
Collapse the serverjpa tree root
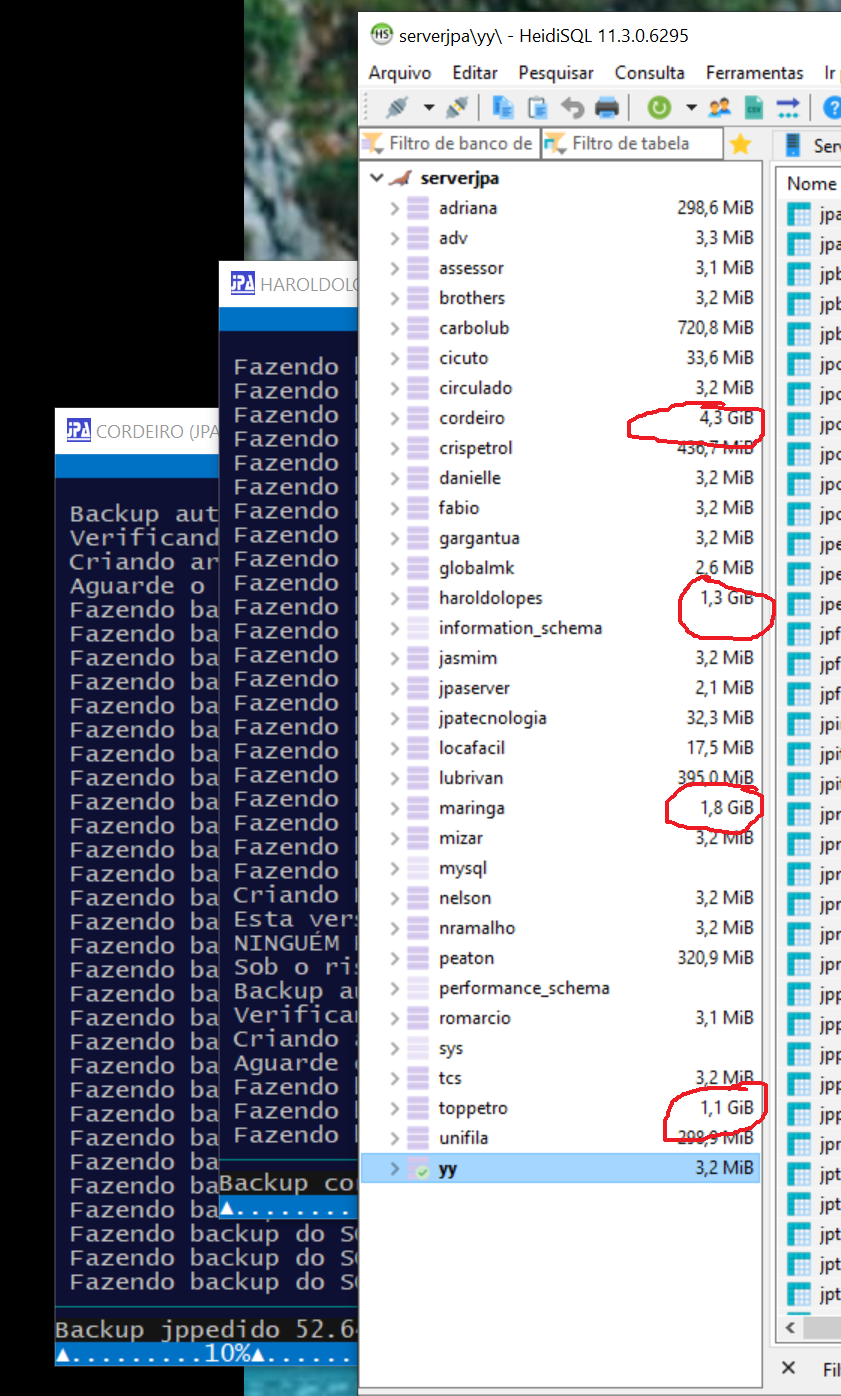tap(376, 178)
